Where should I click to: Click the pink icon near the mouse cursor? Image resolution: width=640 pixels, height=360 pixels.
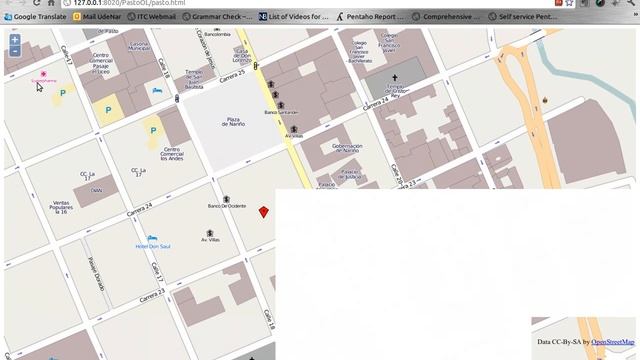[43, 74]
